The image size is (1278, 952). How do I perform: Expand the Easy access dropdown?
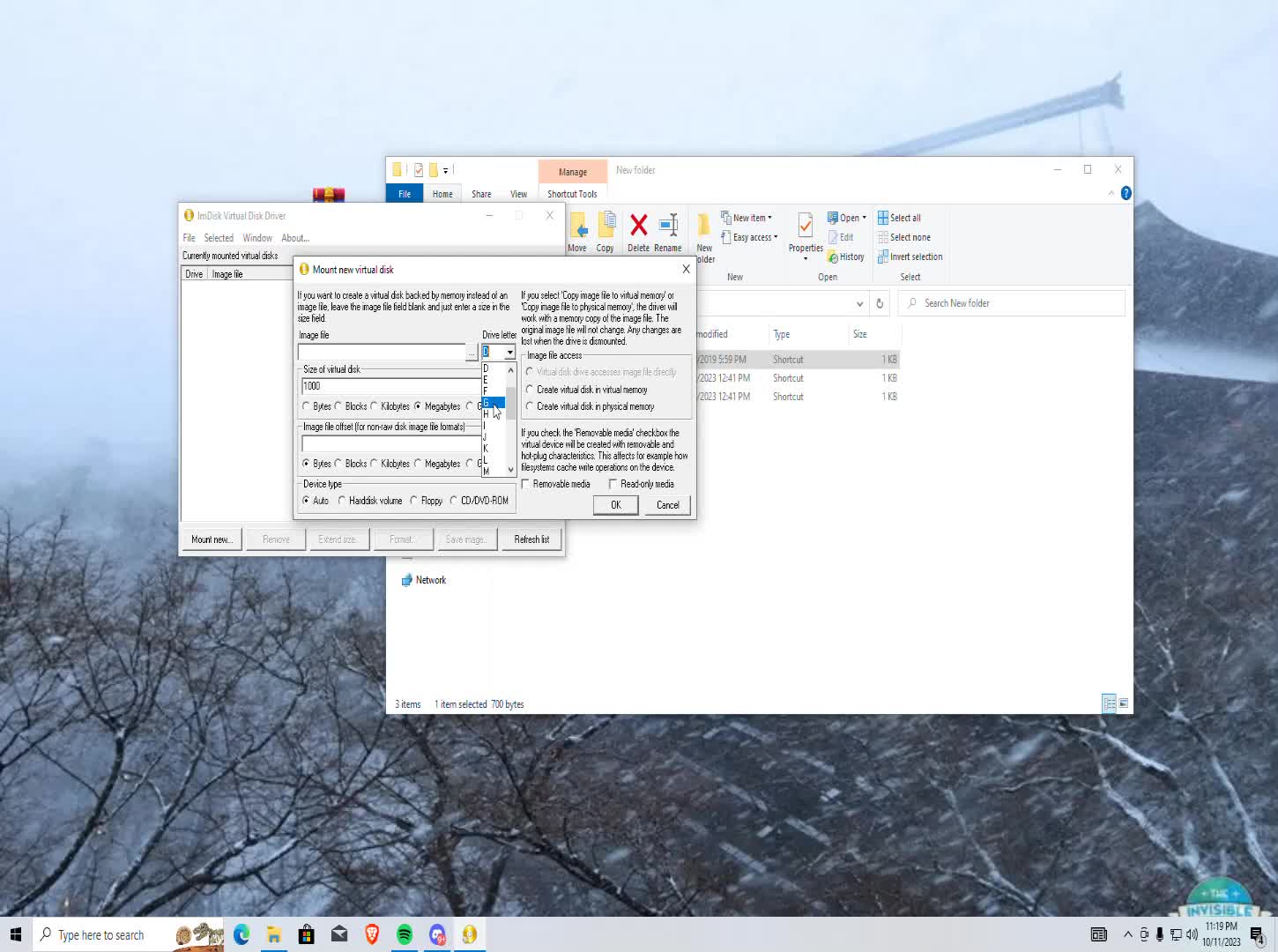(x=749, y=236)
